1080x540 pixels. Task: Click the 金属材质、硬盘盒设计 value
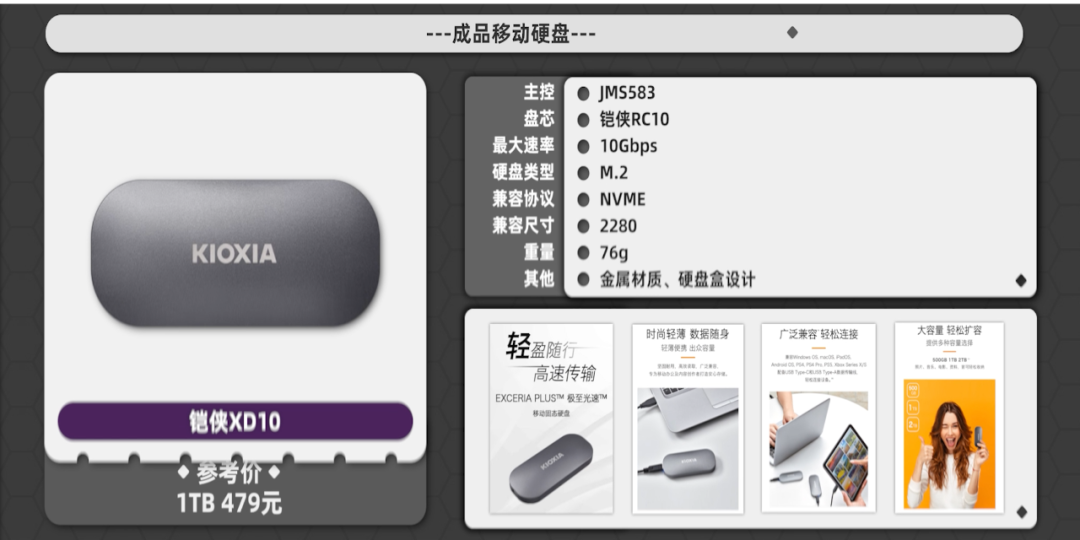677,280
